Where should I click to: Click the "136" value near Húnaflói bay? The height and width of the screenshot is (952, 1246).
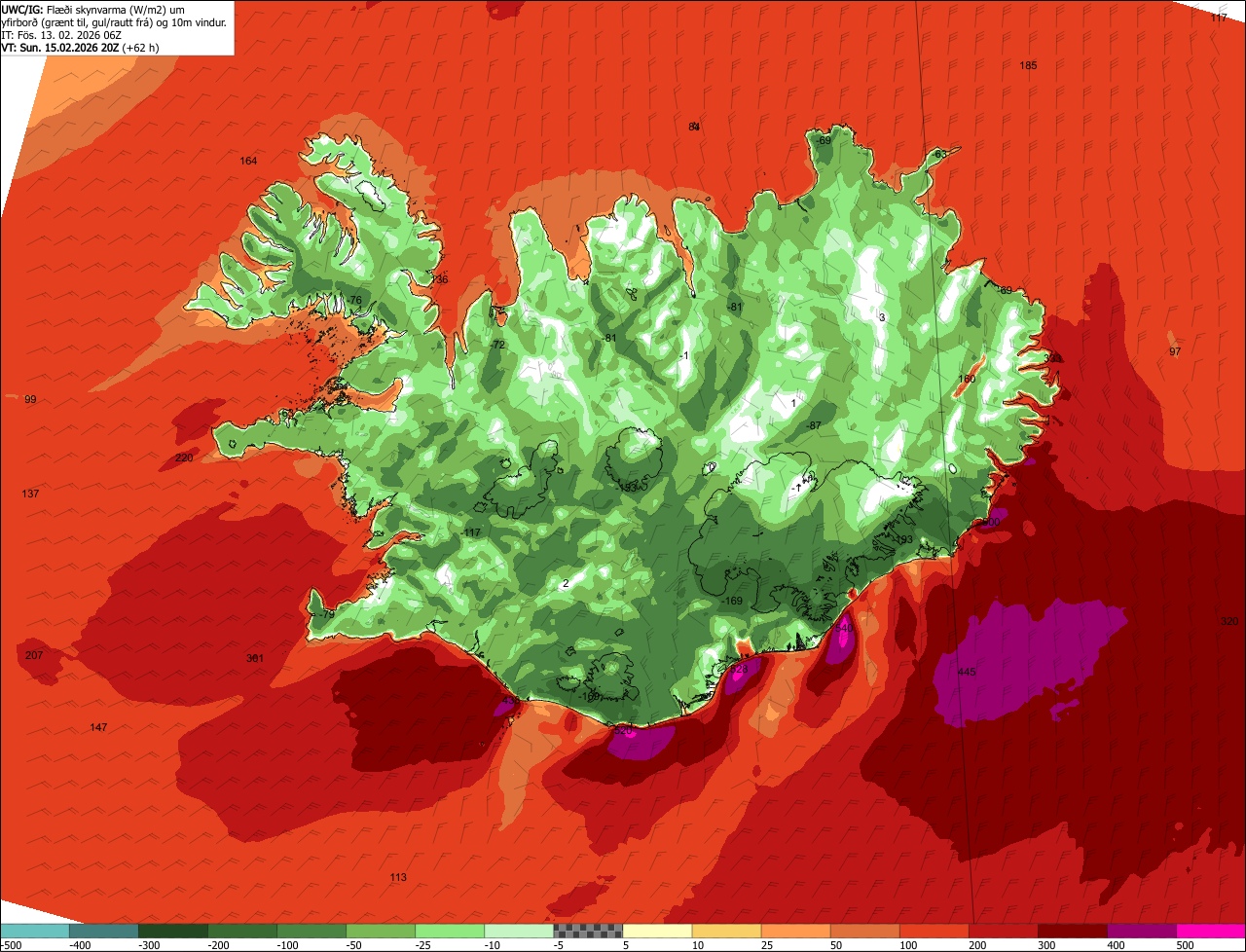point(440,280)
